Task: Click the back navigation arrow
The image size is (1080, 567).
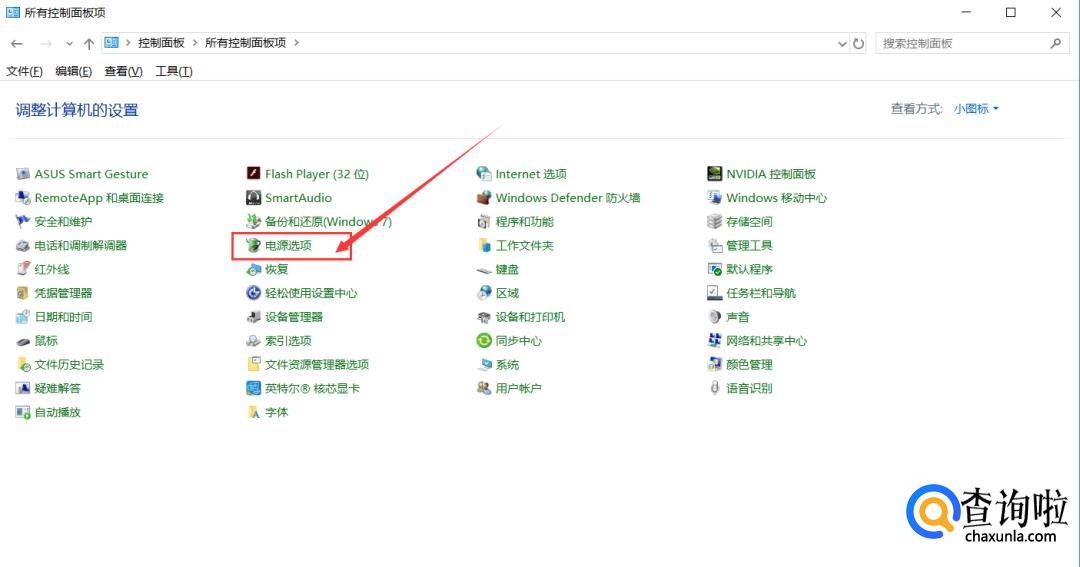Action: click(17, 43)
